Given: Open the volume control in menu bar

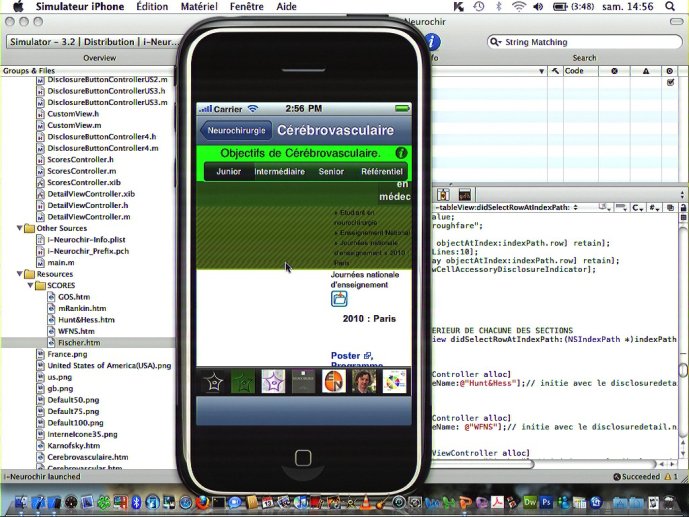Looking at the screenshot, I should click(538, 7).
